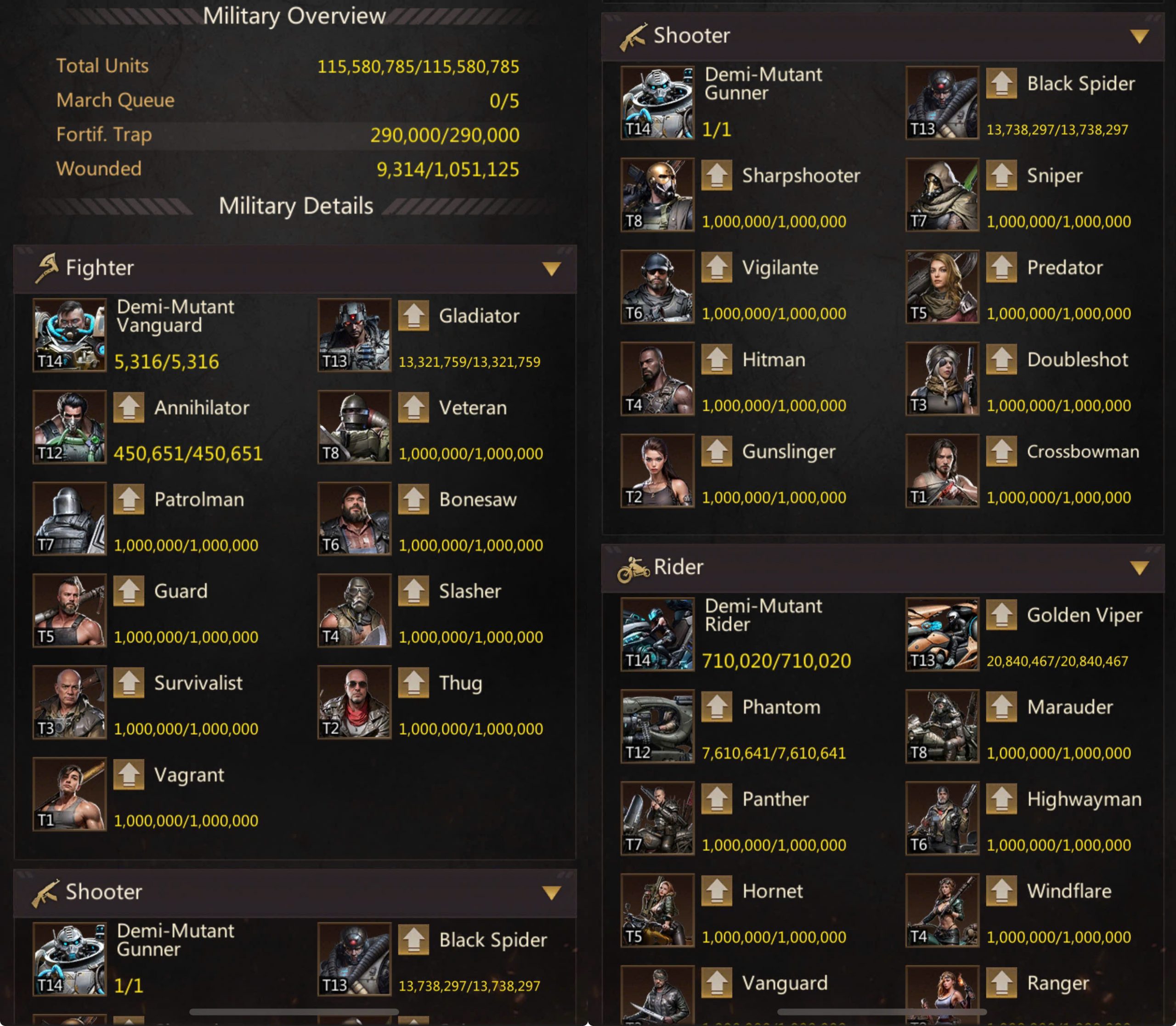Collapse the Fighter section arrow
This screenshot has height=1026, width=1176.
(x=551, y=268)
